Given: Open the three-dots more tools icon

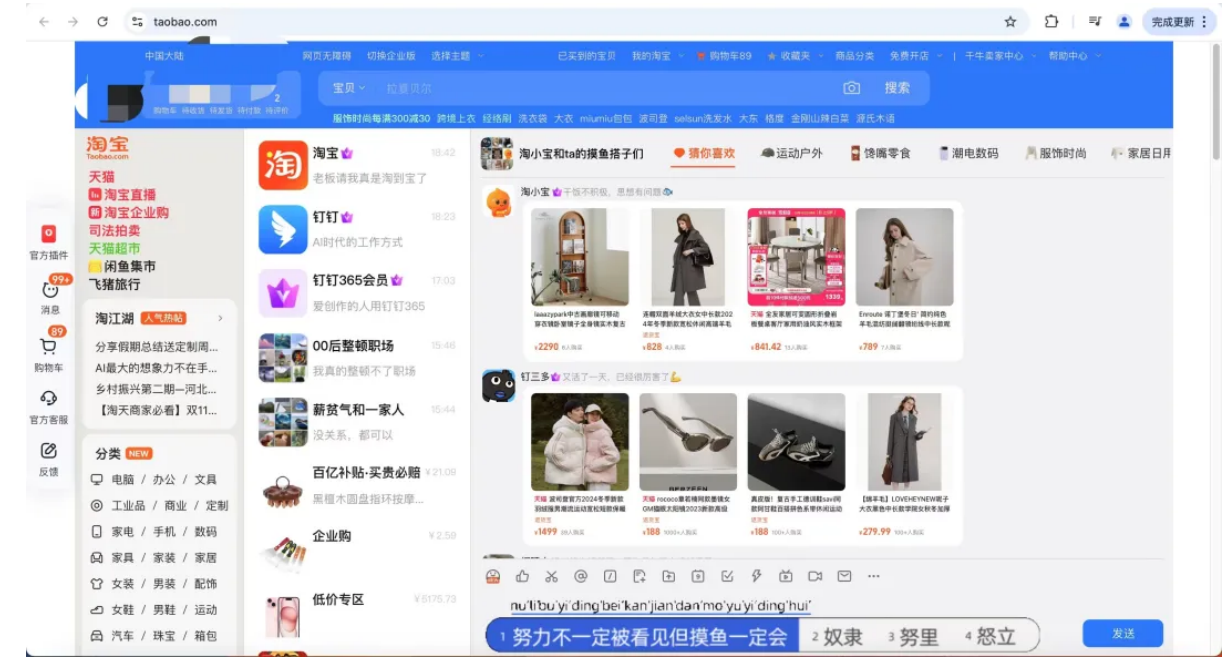Looking at the screenshot, I should click(873, 576).
